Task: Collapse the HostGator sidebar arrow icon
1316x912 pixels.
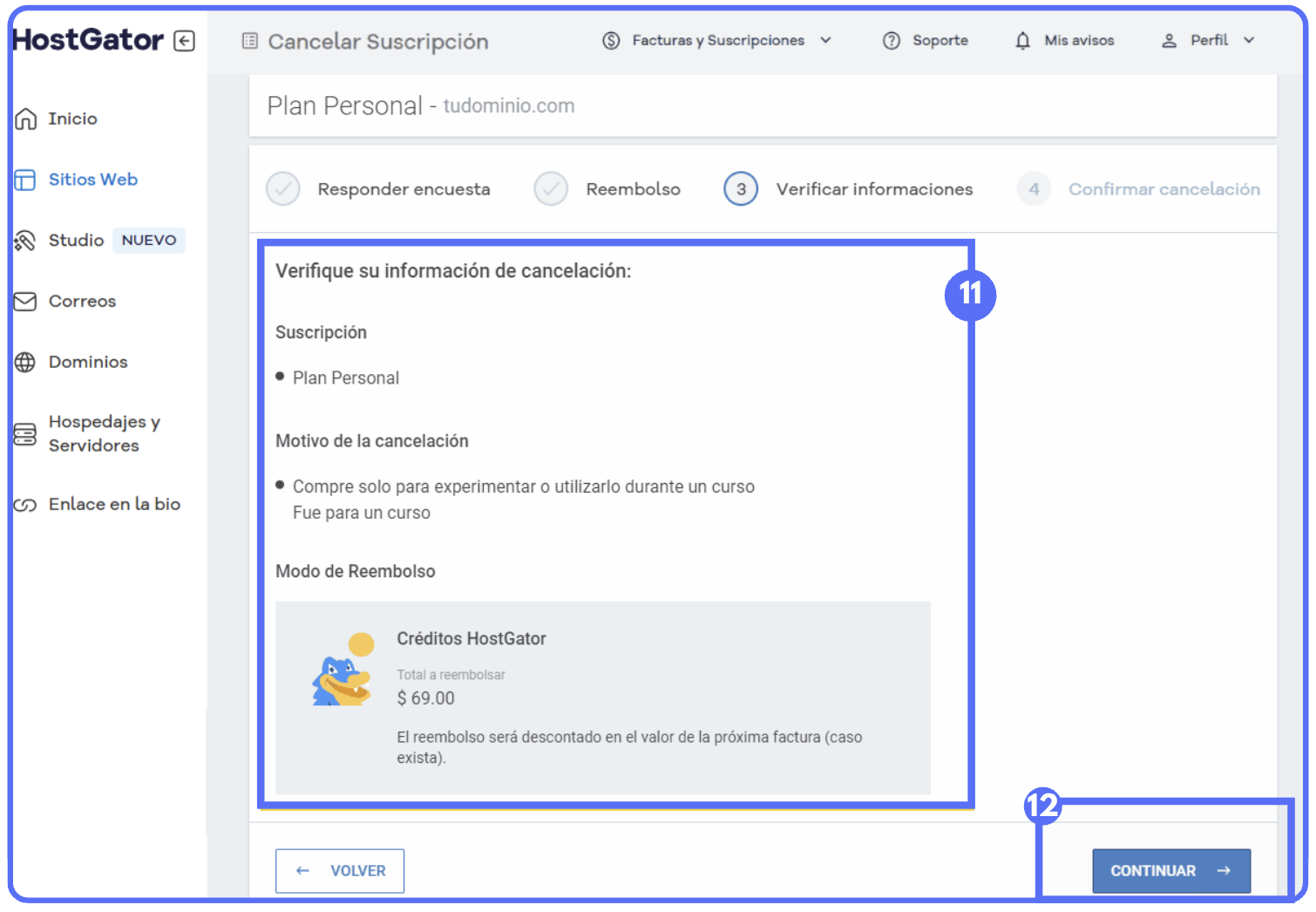Action: click(184, 41)
